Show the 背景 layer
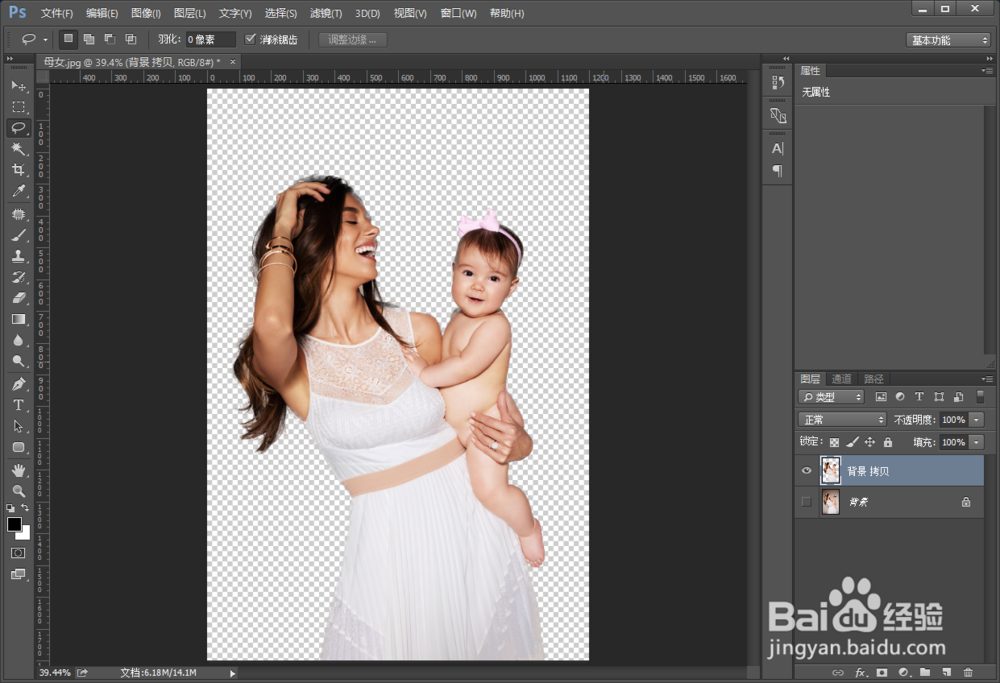Viewport: 1000px width, 683px height. [x=806, y=502]
